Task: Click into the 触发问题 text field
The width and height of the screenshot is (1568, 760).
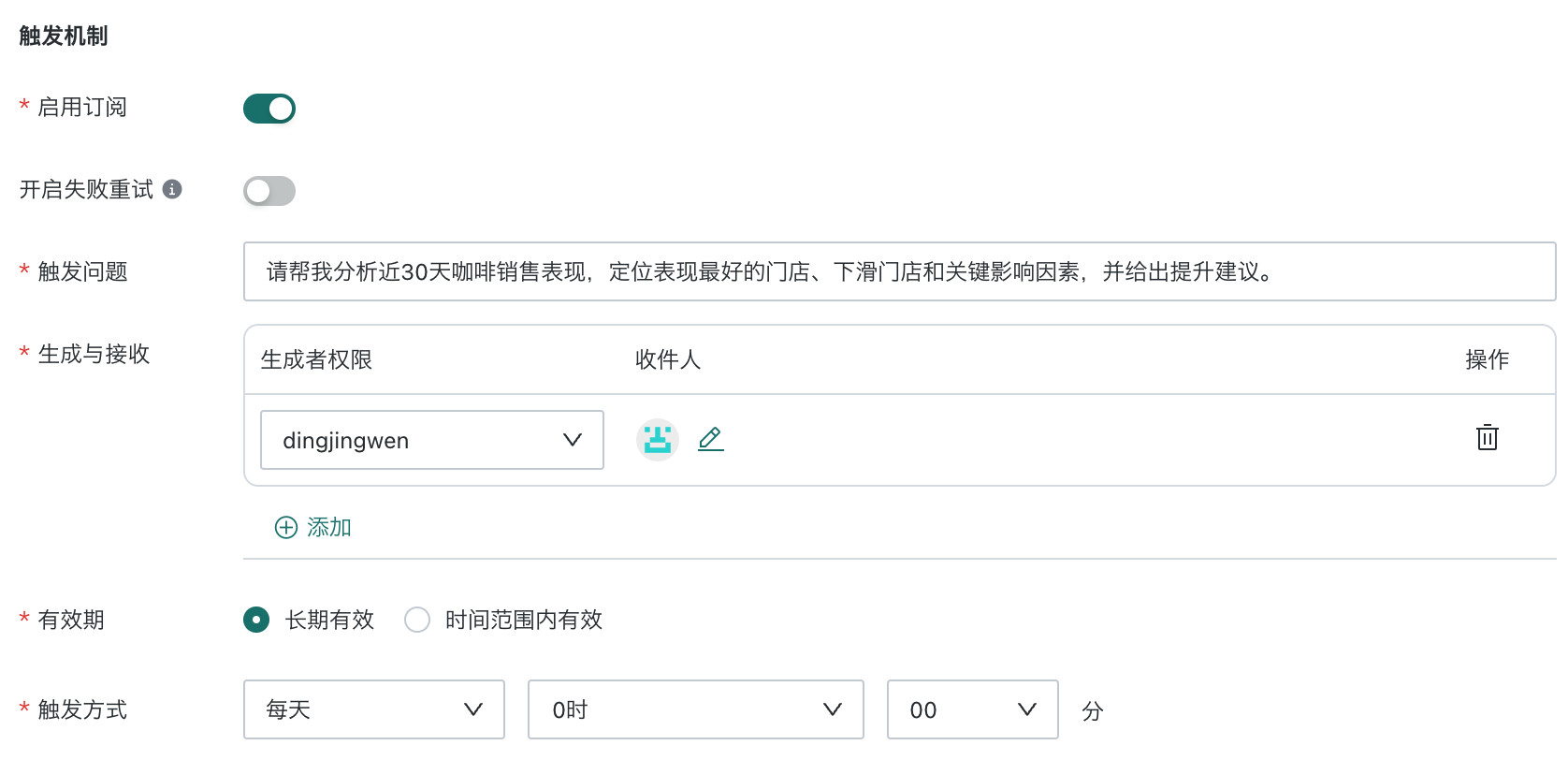Action: coord(900,271)
